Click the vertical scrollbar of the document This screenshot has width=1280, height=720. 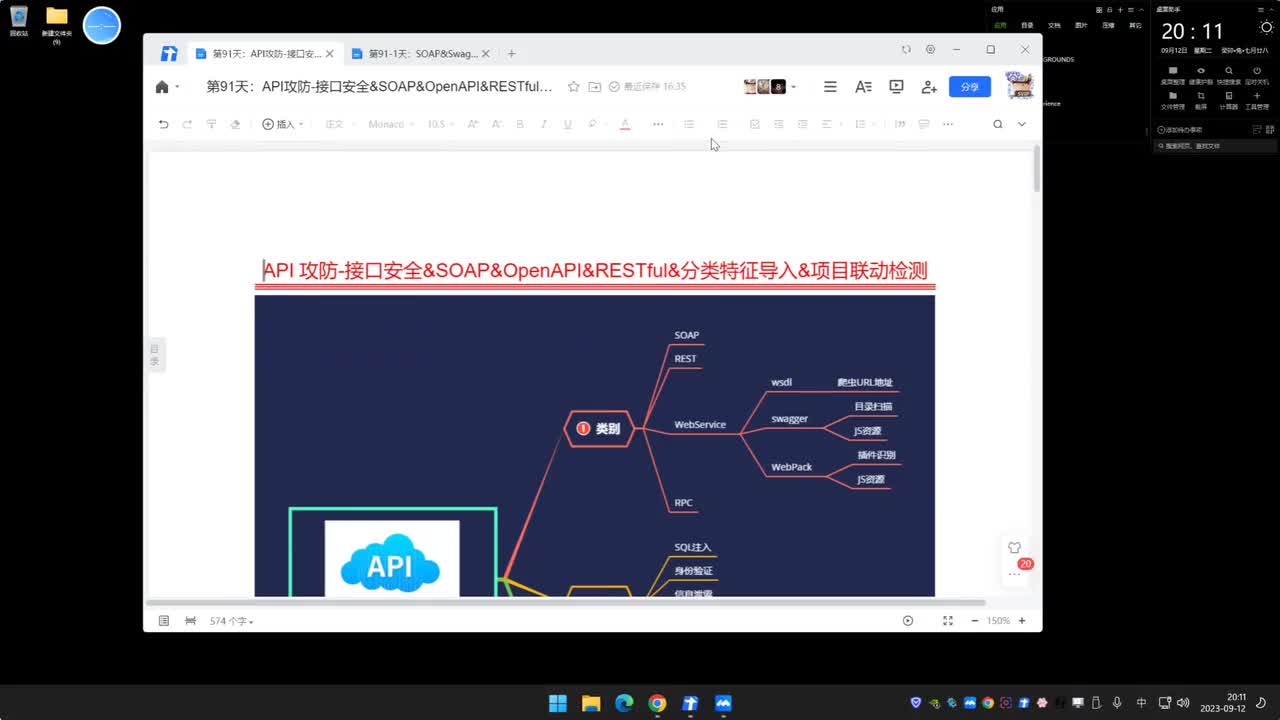(x=1036, y=168)
